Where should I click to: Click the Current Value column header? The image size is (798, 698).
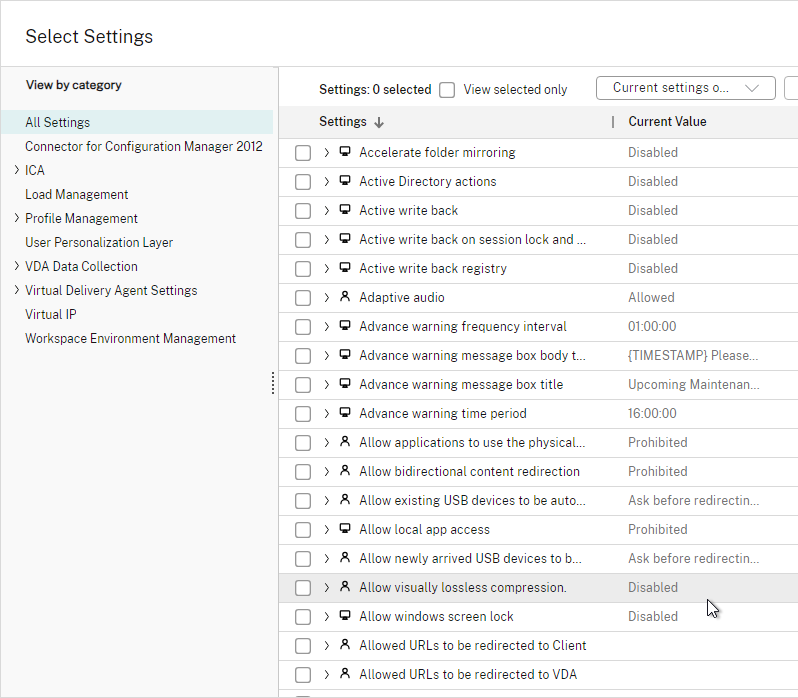coord(667,122)
